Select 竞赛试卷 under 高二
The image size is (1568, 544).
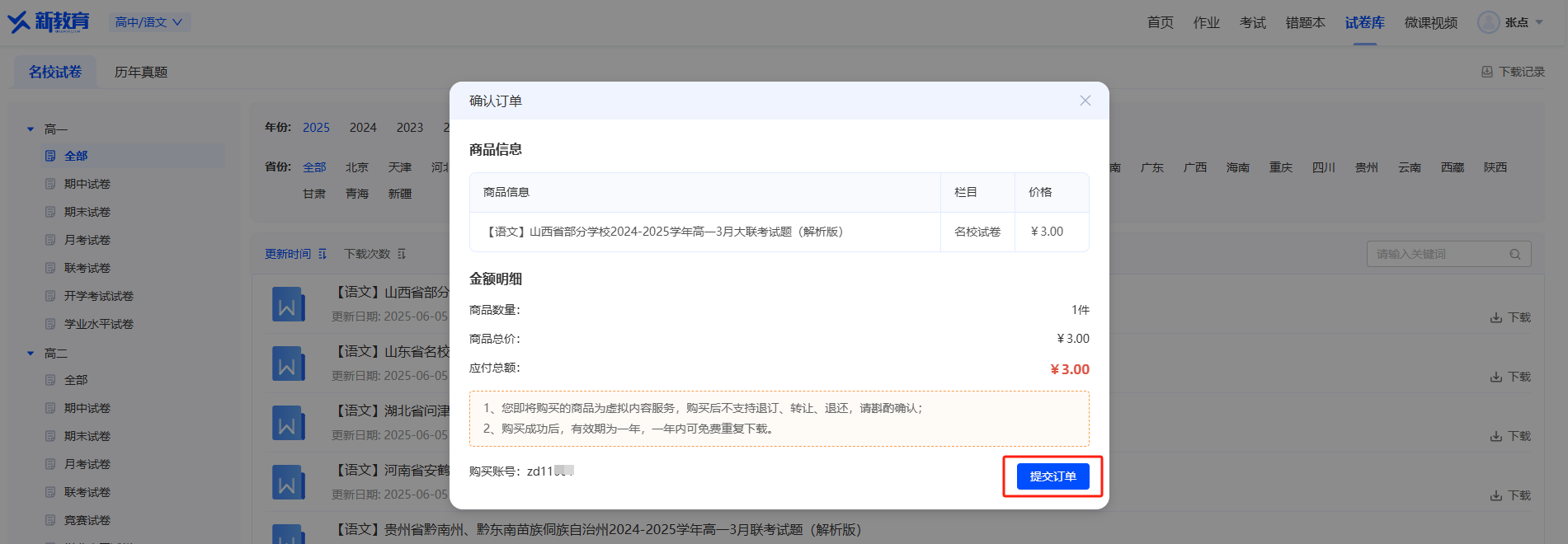(87, 520)
